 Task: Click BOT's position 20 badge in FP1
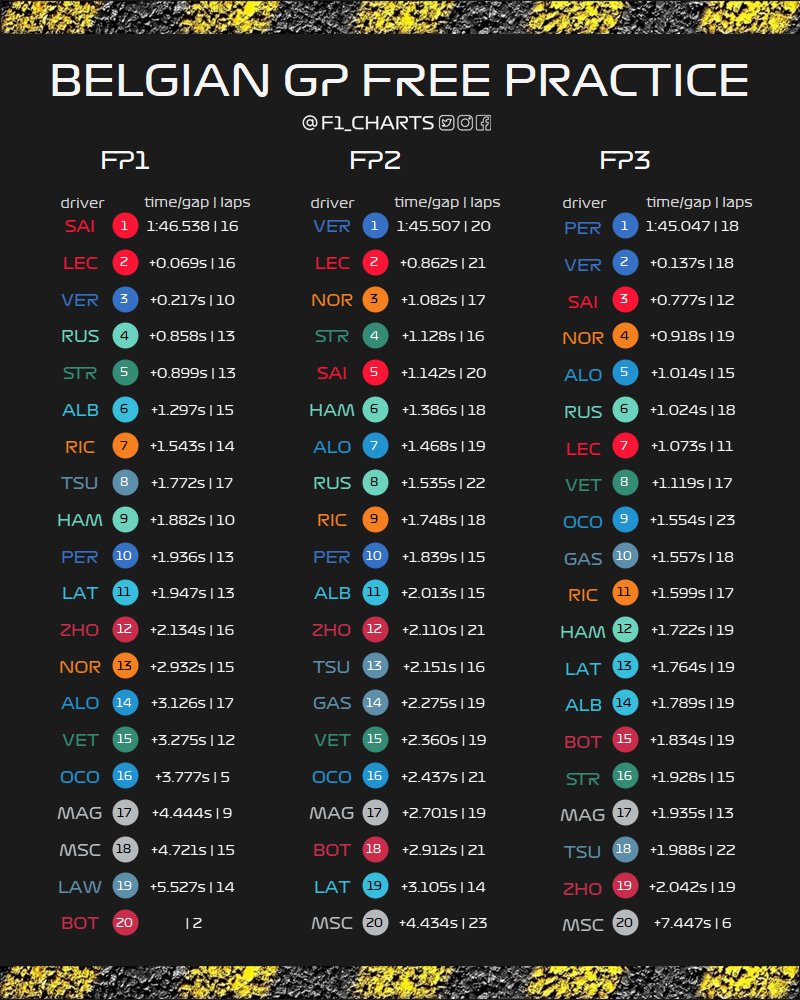pos(125,922)
